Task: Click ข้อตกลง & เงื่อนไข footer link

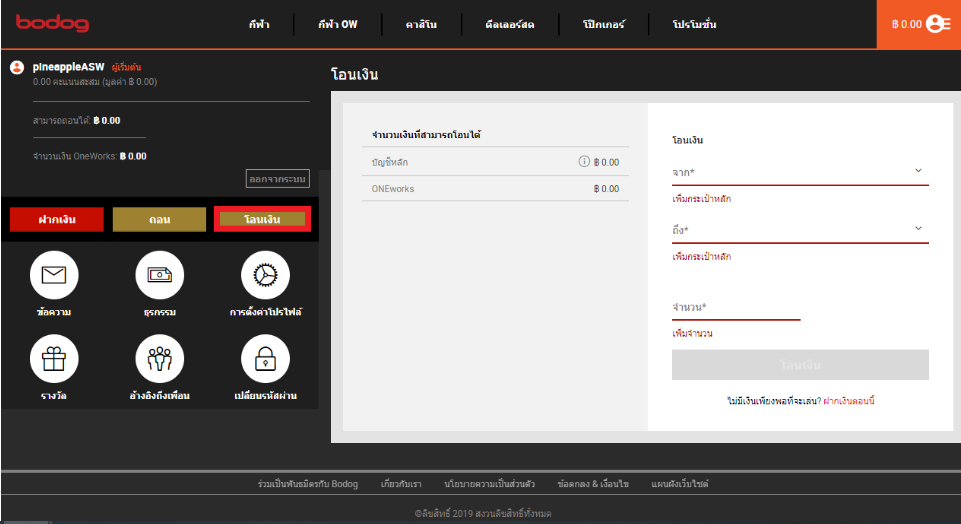Action: pyautogui.click(x=593, y=484)
